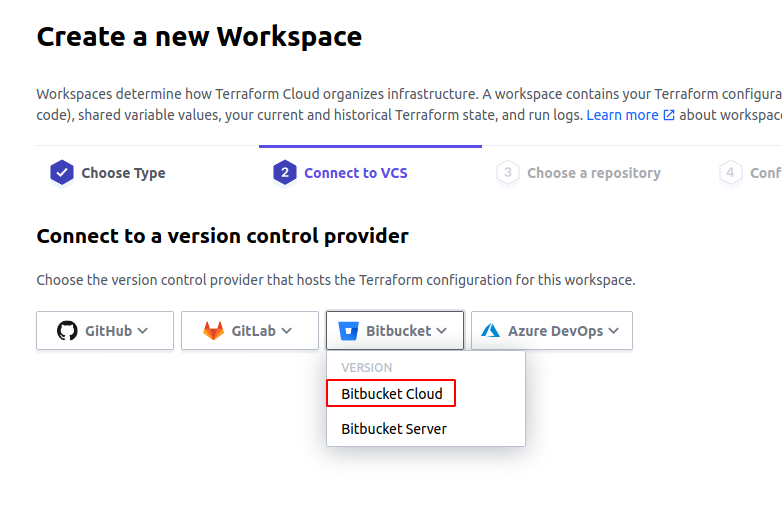Image resolution: width=782 pixels, height=521 pixels.
Task: Click the checkmark badge beside Choose Type
Action: (x=62, y=173)
